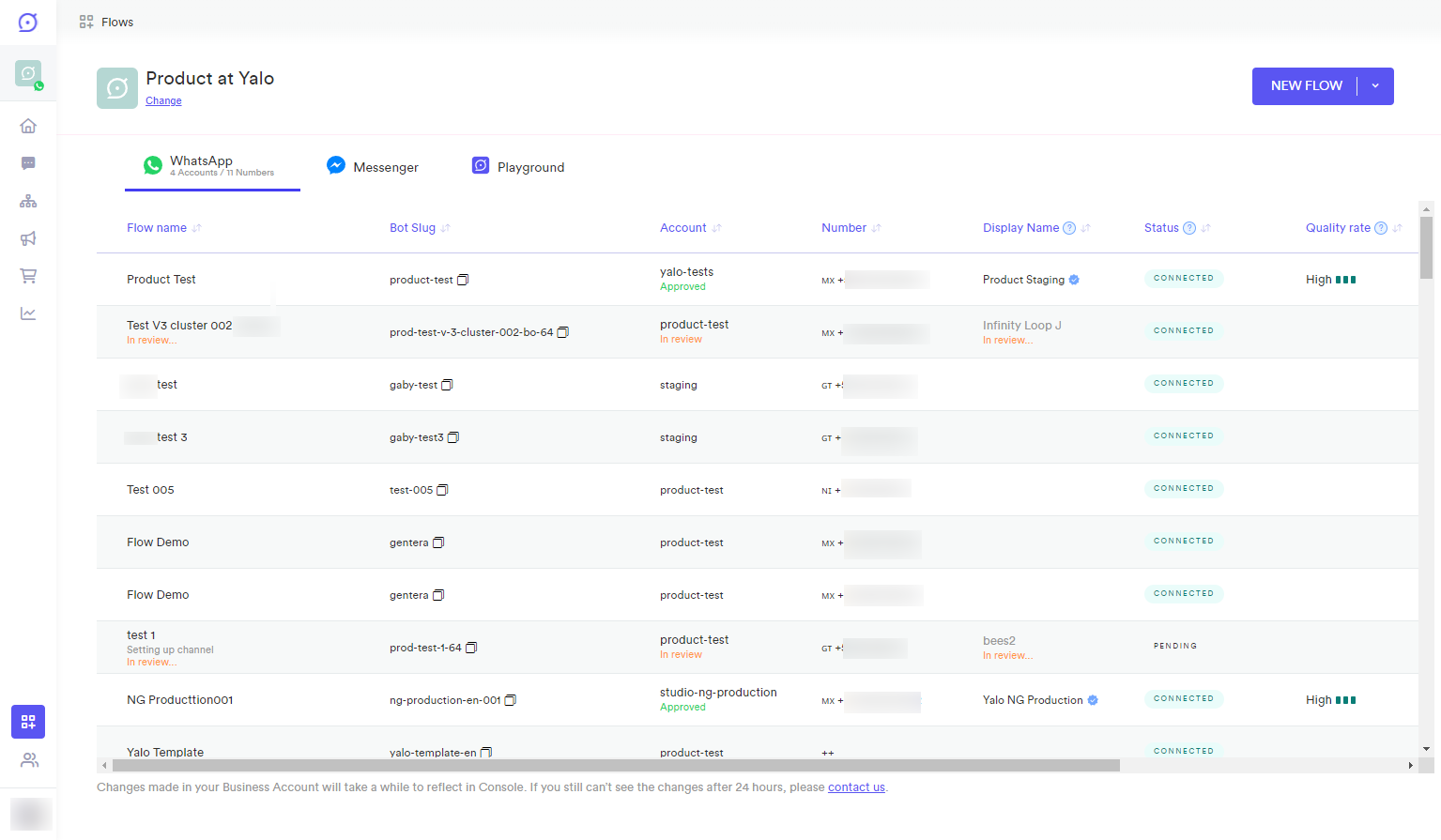Expand the NEW FLOW dropdown arrow
Image resolution: width=1441 pixels, height=840 pixels.
[x=1375, y=86]
